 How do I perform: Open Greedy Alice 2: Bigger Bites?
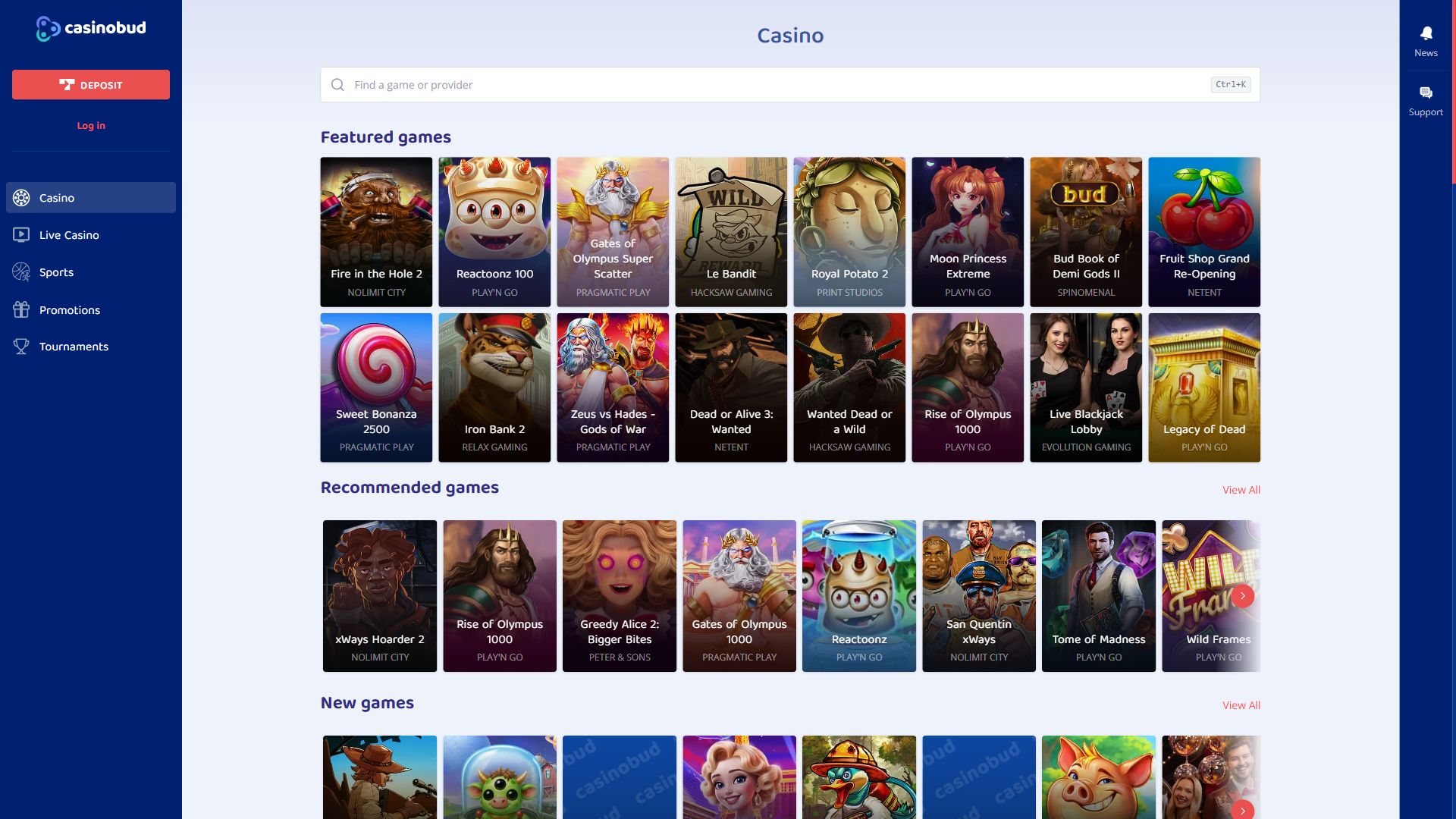click(620, 596)
